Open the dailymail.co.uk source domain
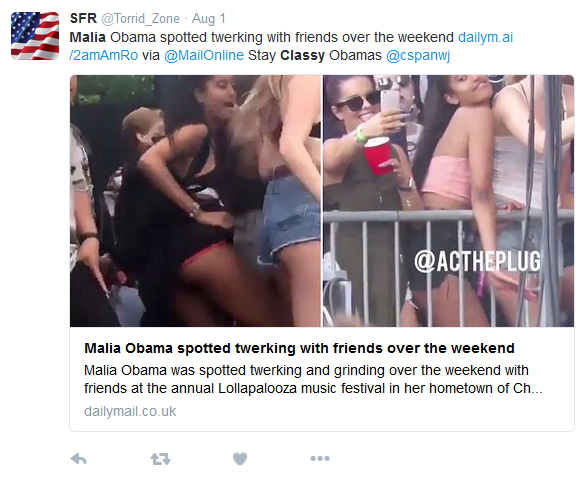The height and width of the screenshot is (478, 587). point(130,411)
